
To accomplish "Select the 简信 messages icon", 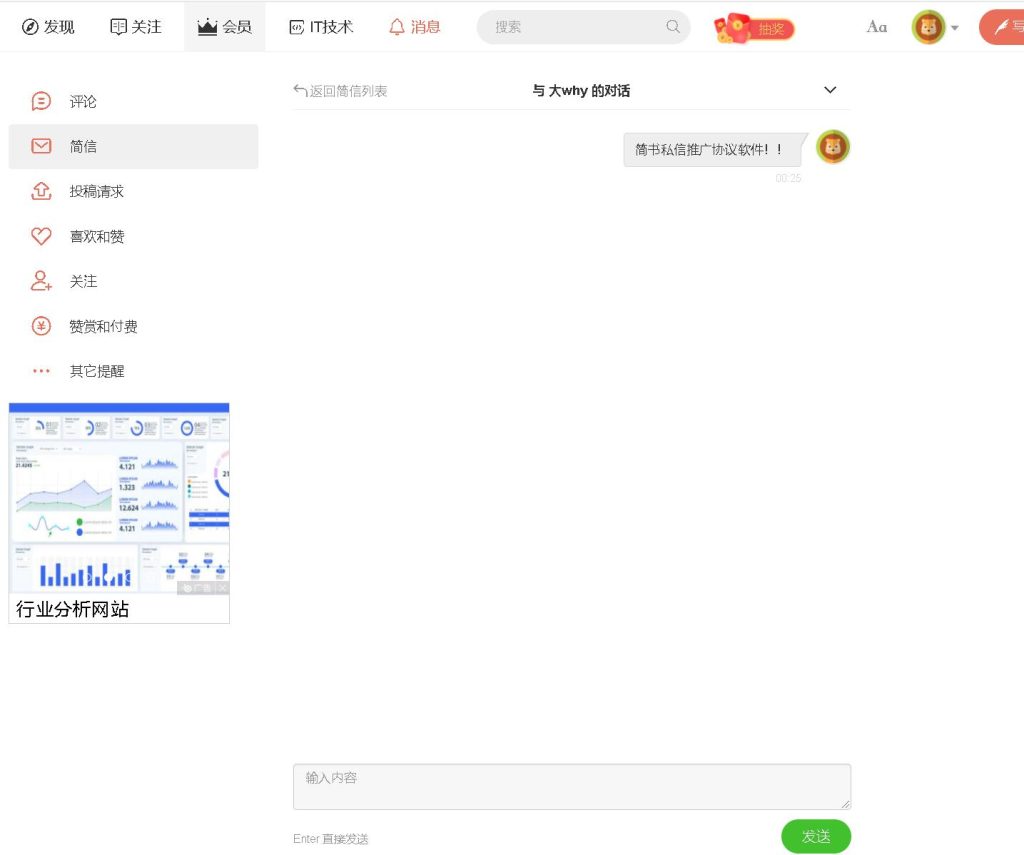I will [x=42, y=145].
